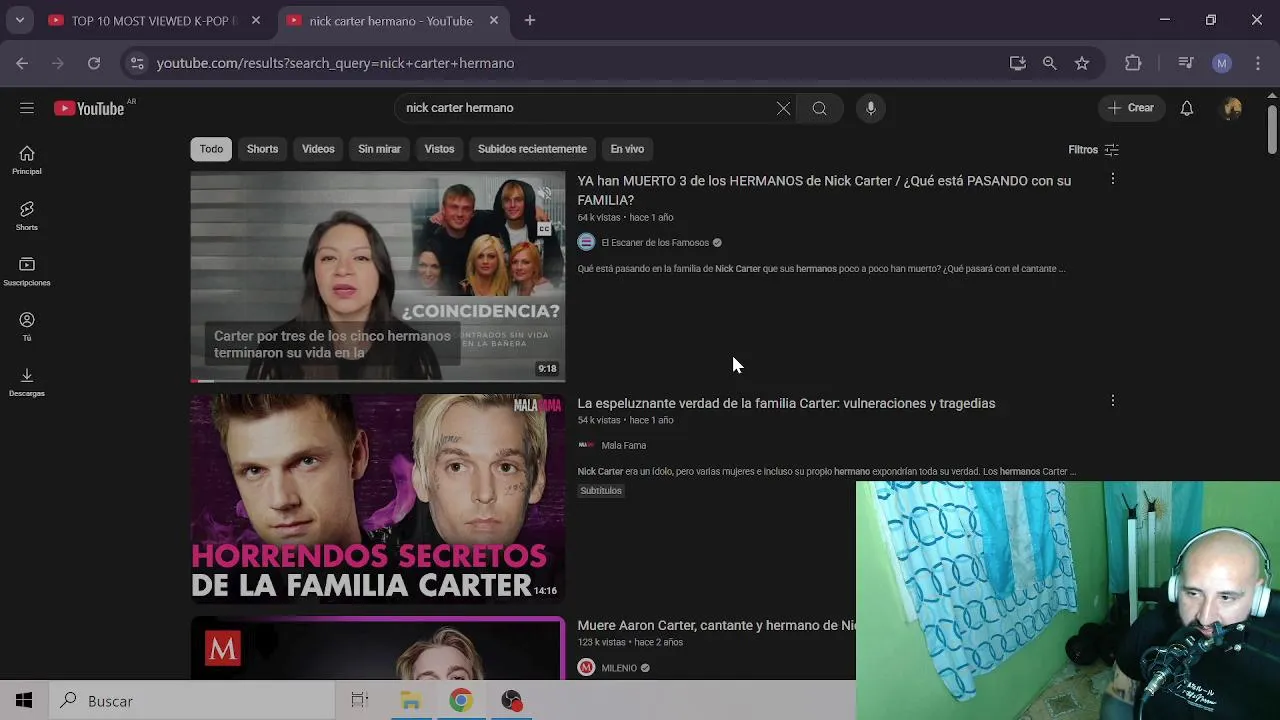Open Chrome three-dot menu
1280x720 pixels.
pos(1257,63)
